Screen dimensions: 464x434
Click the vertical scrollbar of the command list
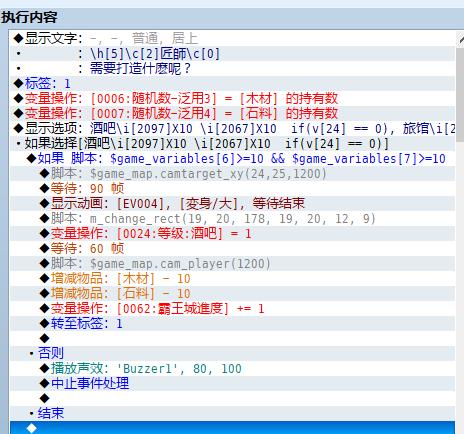460,95
